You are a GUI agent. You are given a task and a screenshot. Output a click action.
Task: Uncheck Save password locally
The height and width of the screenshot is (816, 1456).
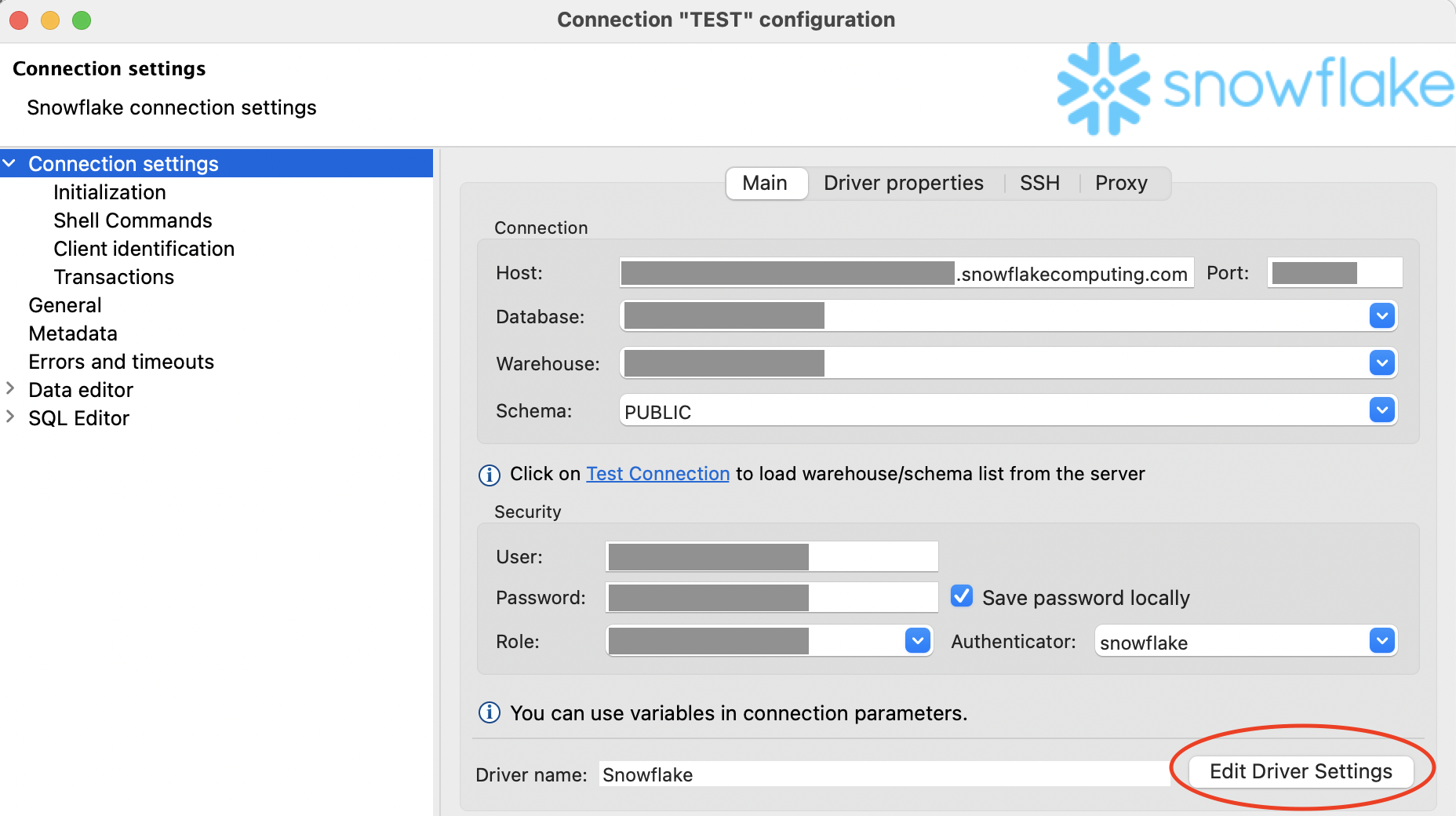(x=961, y=596)
